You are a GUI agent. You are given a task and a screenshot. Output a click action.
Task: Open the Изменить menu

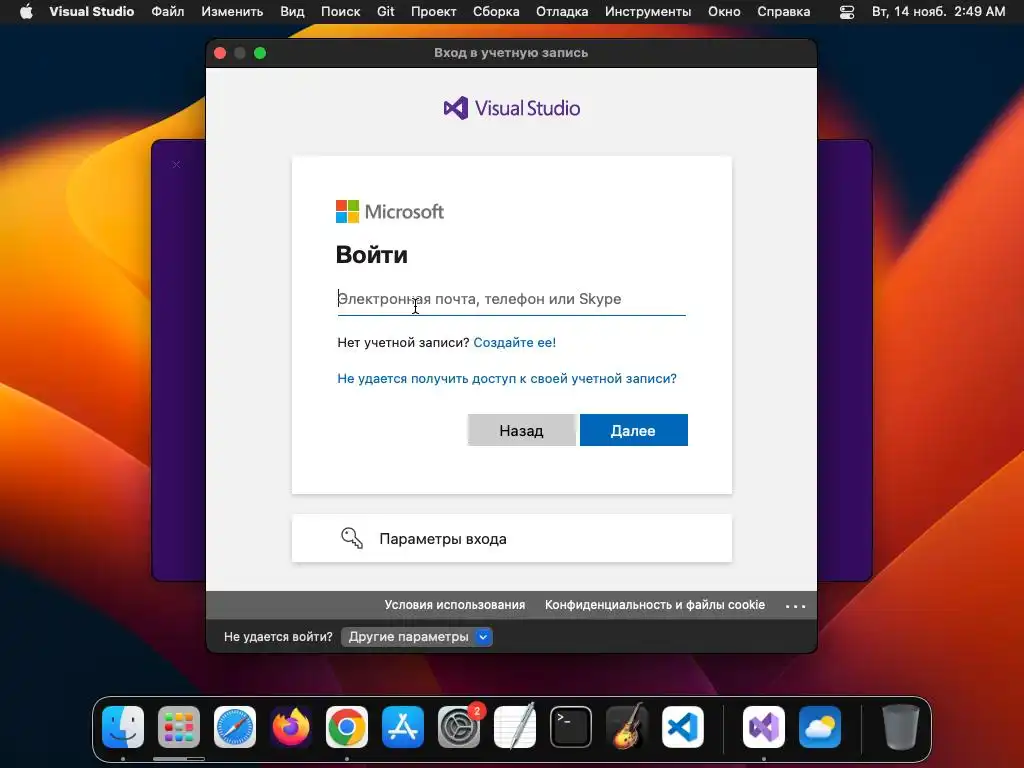coord(232,11)
